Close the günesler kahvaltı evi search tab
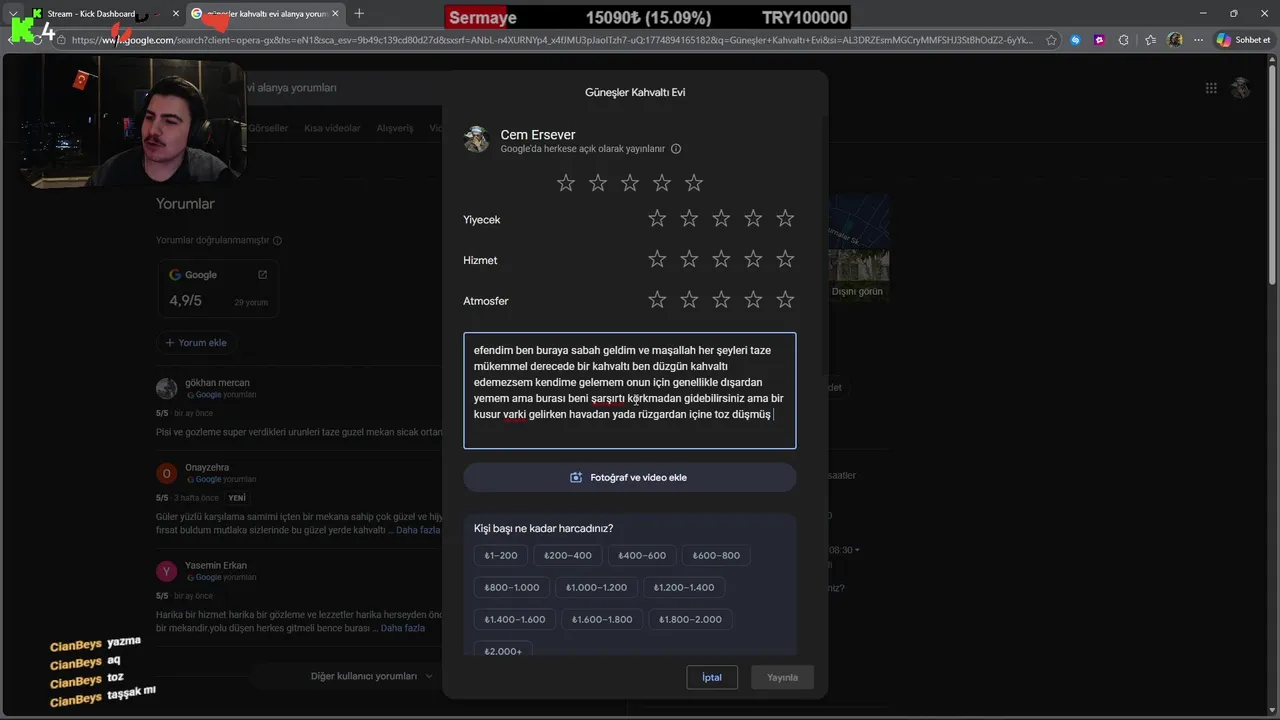1280x720 pixels. 335,13
